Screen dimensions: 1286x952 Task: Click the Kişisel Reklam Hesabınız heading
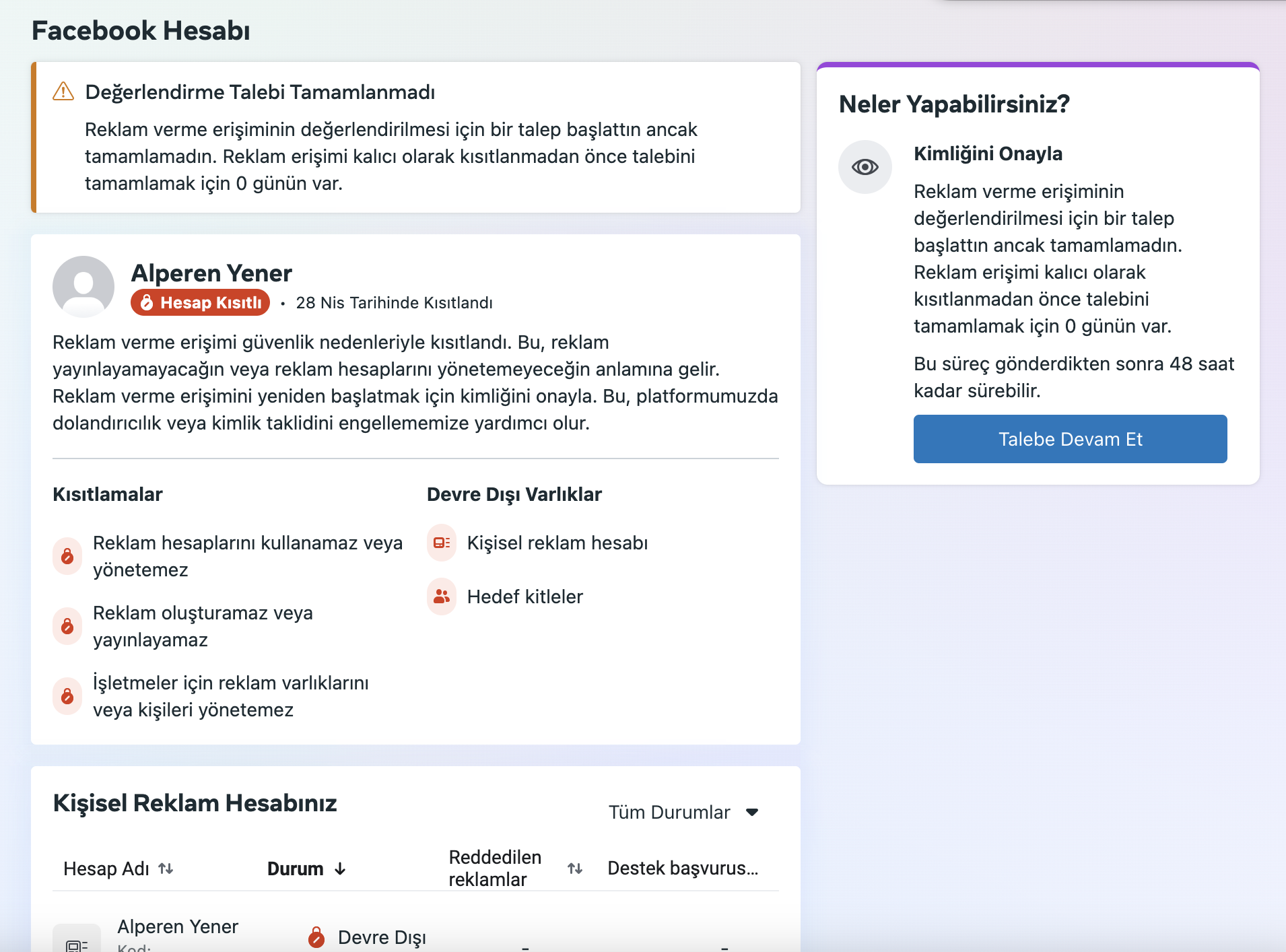(x=195, y=803)
